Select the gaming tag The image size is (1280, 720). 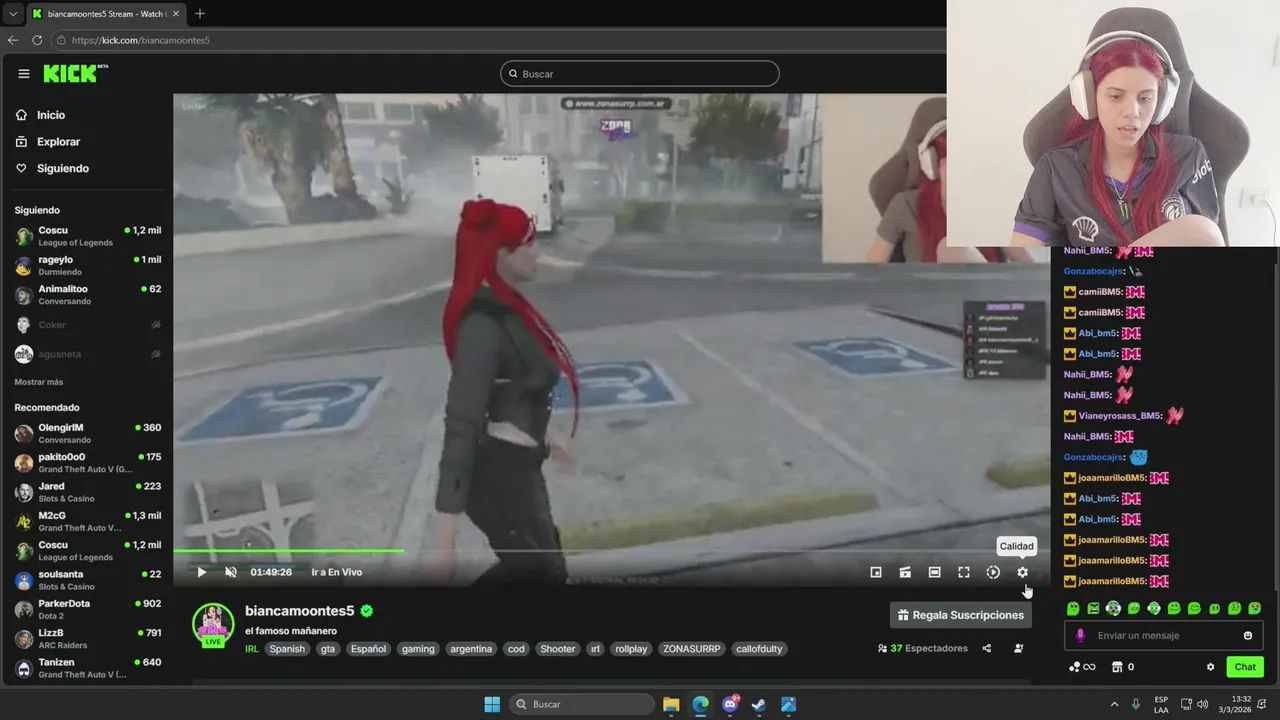pos(418,649)
